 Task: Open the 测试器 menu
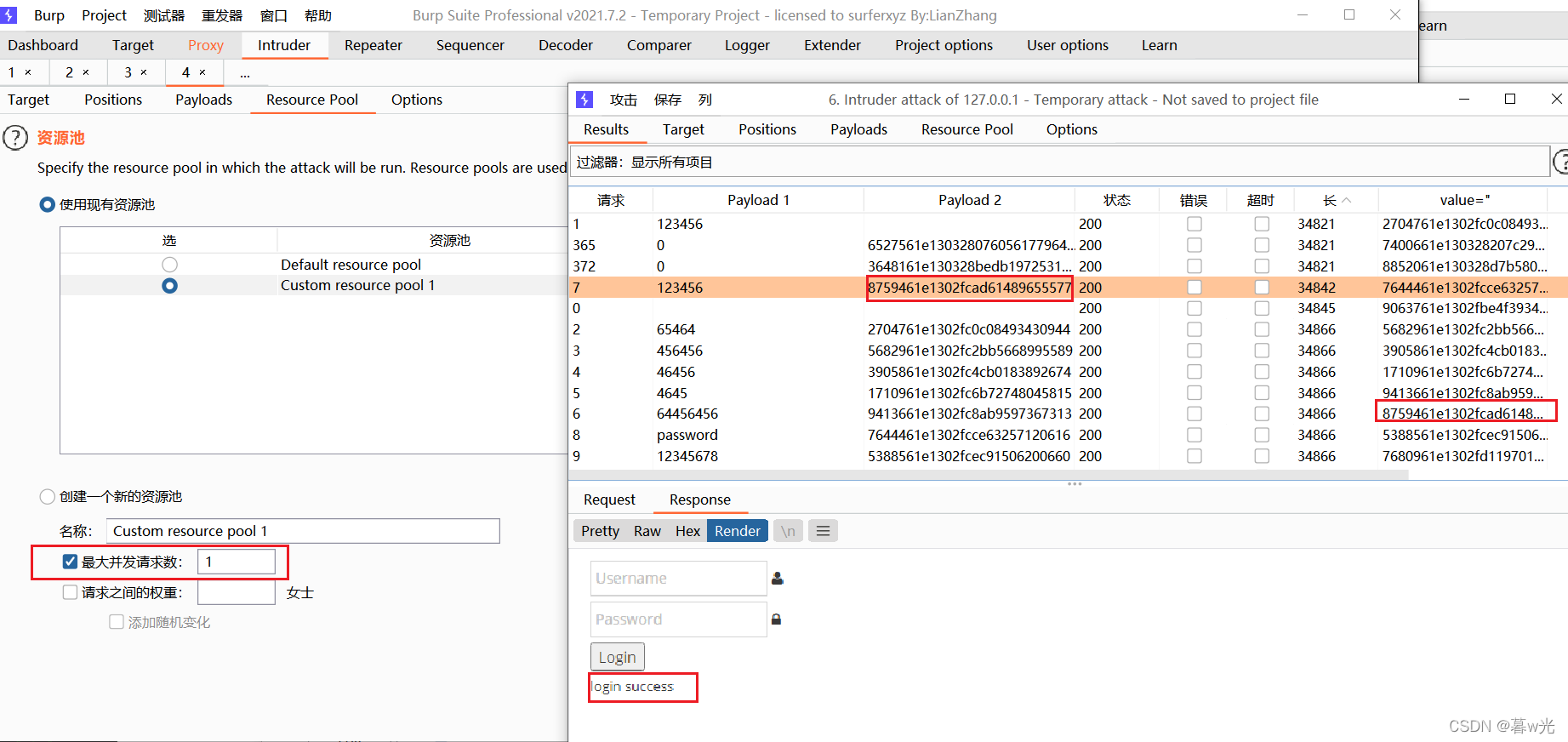[x=164, y=15]
